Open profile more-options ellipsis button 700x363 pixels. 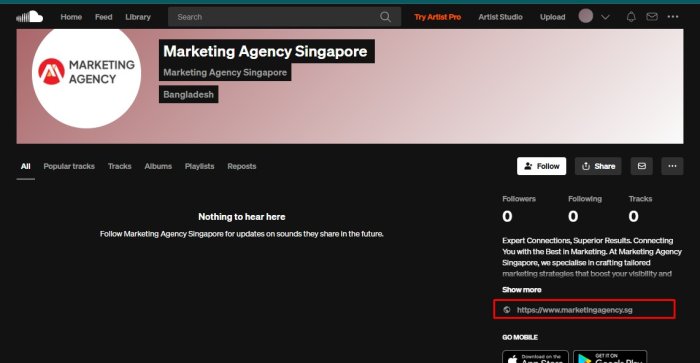pyautogui.click(x=672, y=166)
